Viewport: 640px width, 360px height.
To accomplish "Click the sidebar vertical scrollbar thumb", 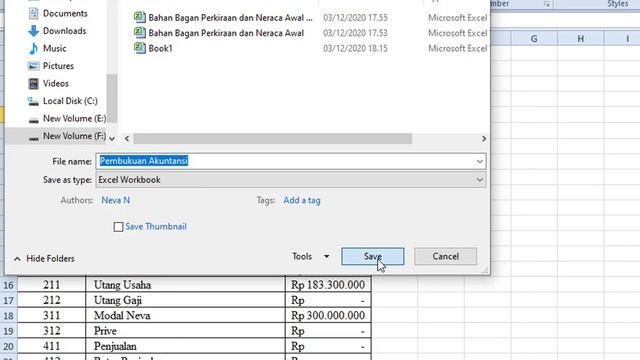I will point(112,98).
